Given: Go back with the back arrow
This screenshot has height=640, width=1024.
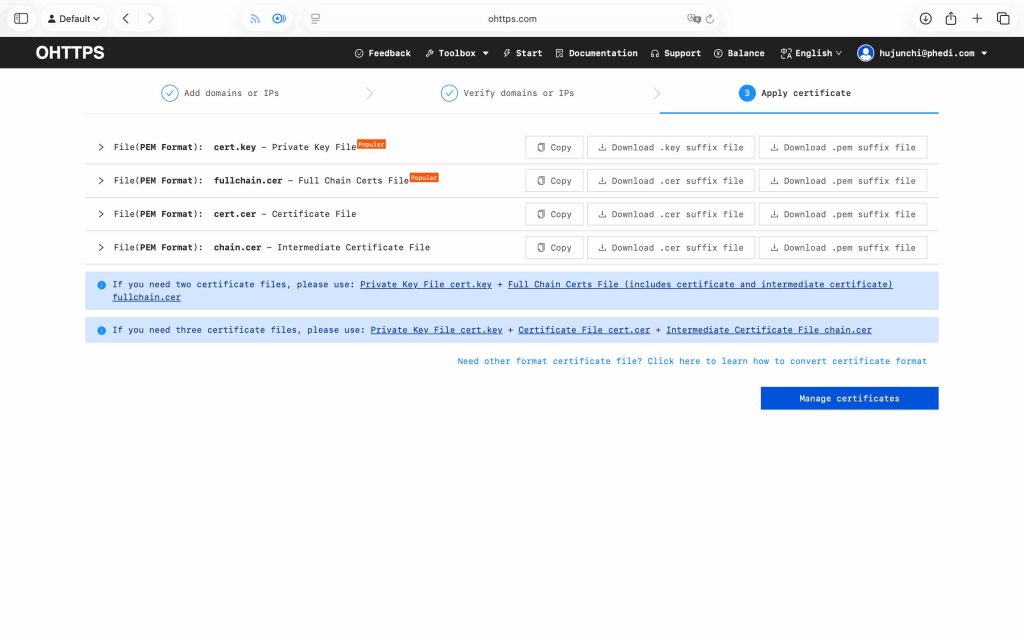Looking at the screenshot, I should tap(125, 18).
